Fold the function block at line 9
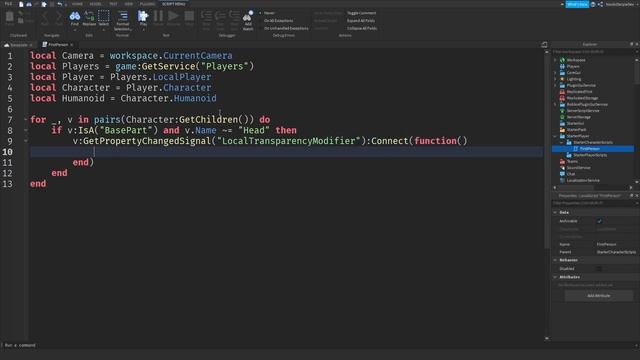 point(26,141)
